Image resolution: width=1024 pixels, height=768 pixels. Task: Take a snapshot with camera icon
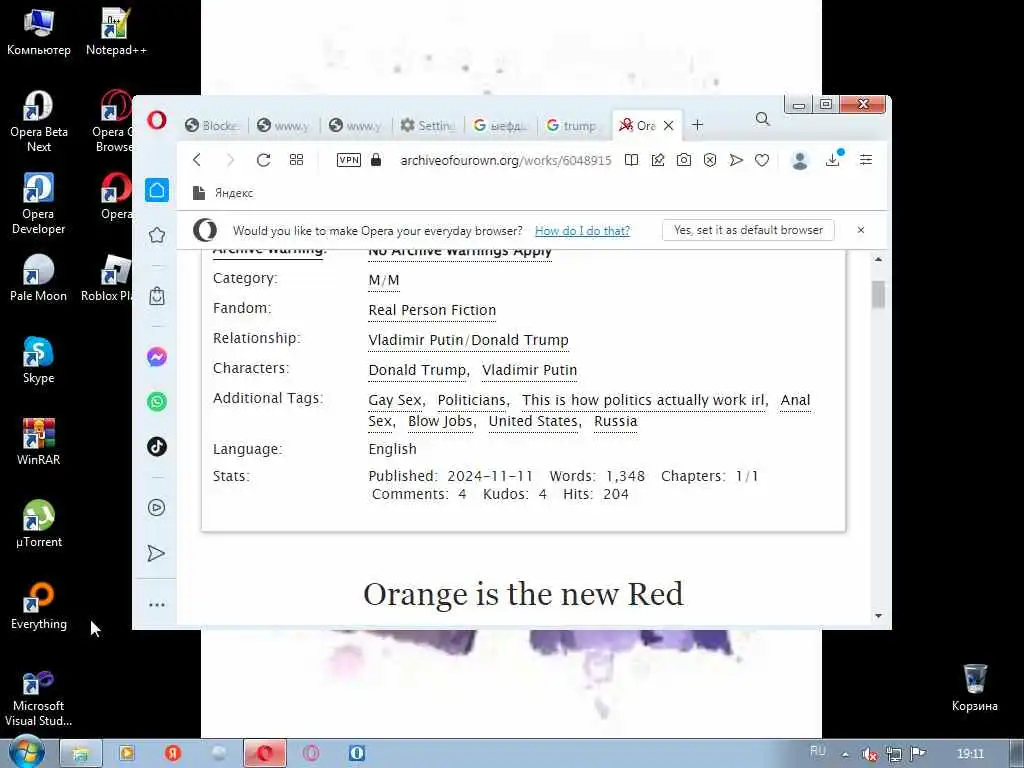(x=684, y=160)
